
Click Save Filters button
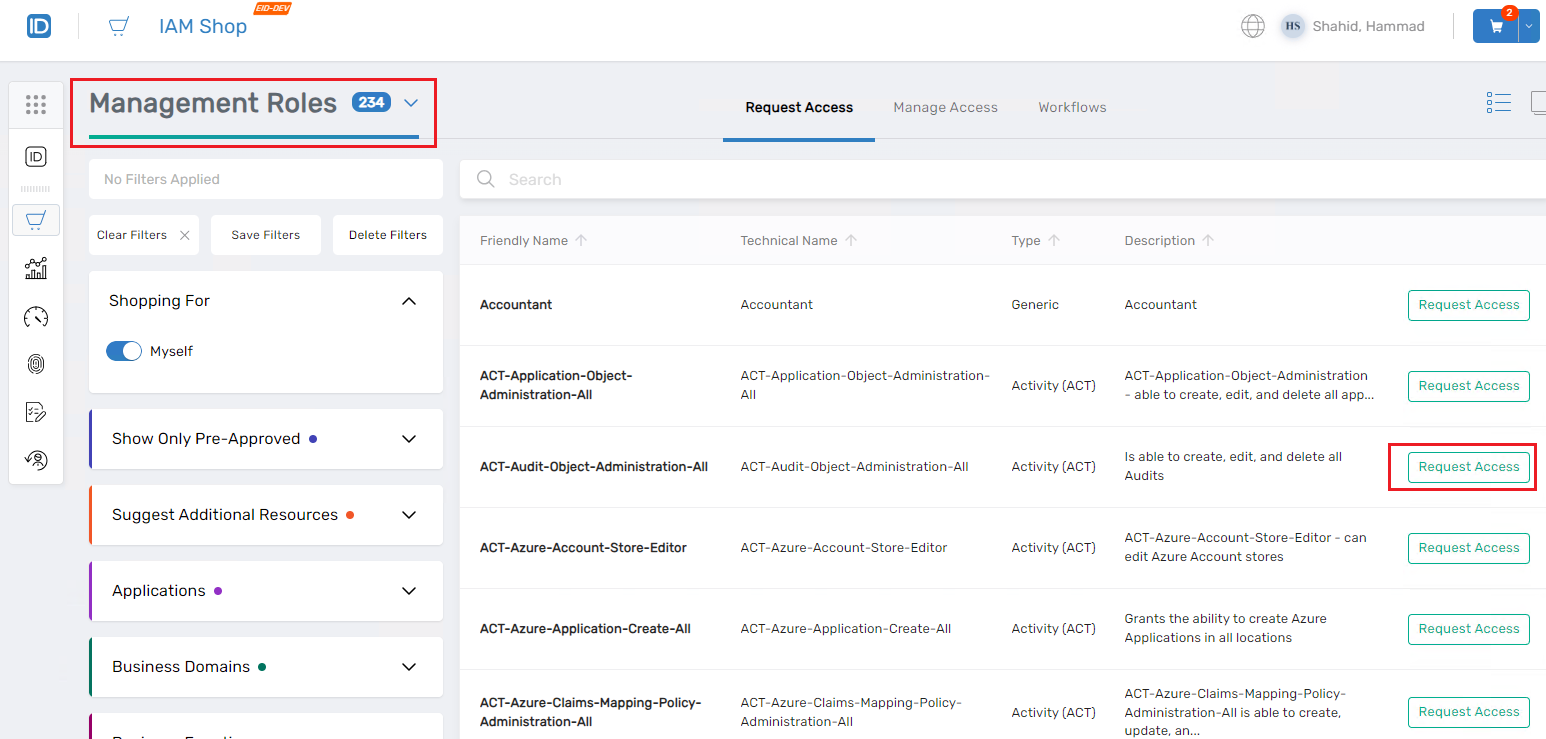pos(266,235)
